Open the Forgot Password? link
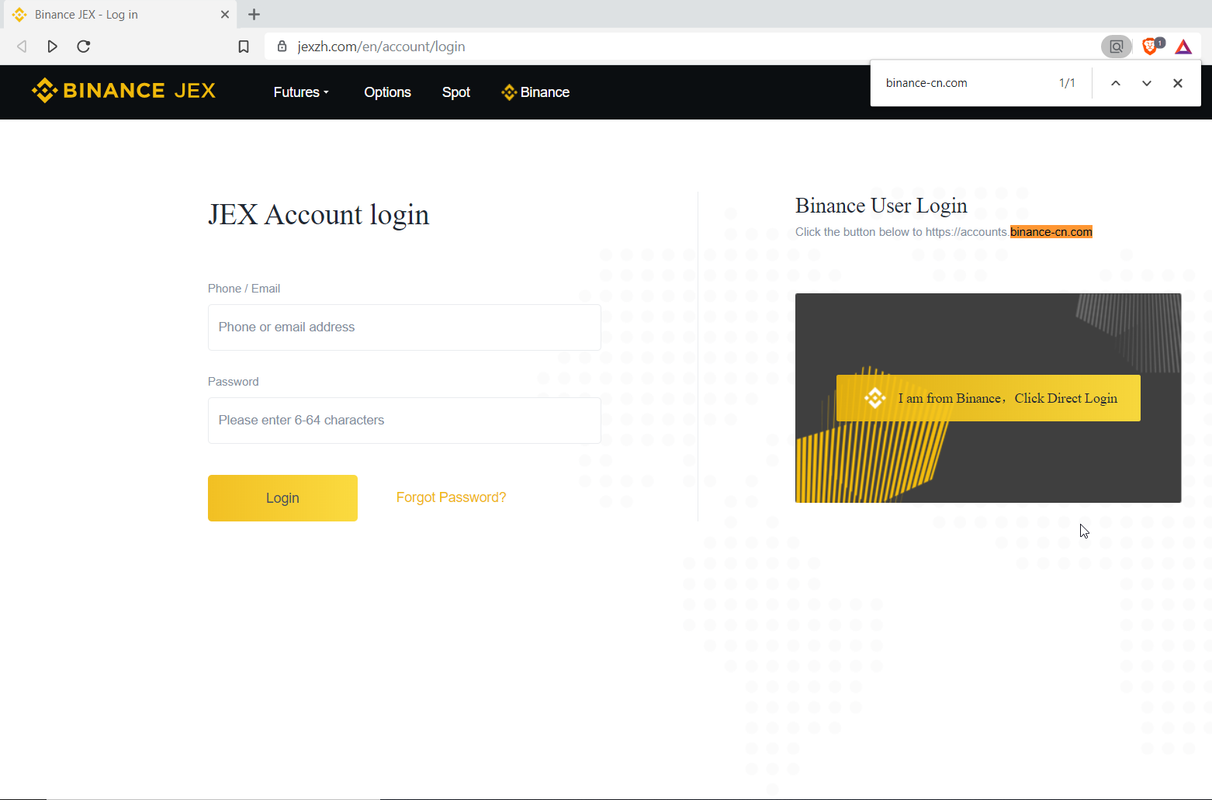The image size is (1212, 800). coord(451,497)
